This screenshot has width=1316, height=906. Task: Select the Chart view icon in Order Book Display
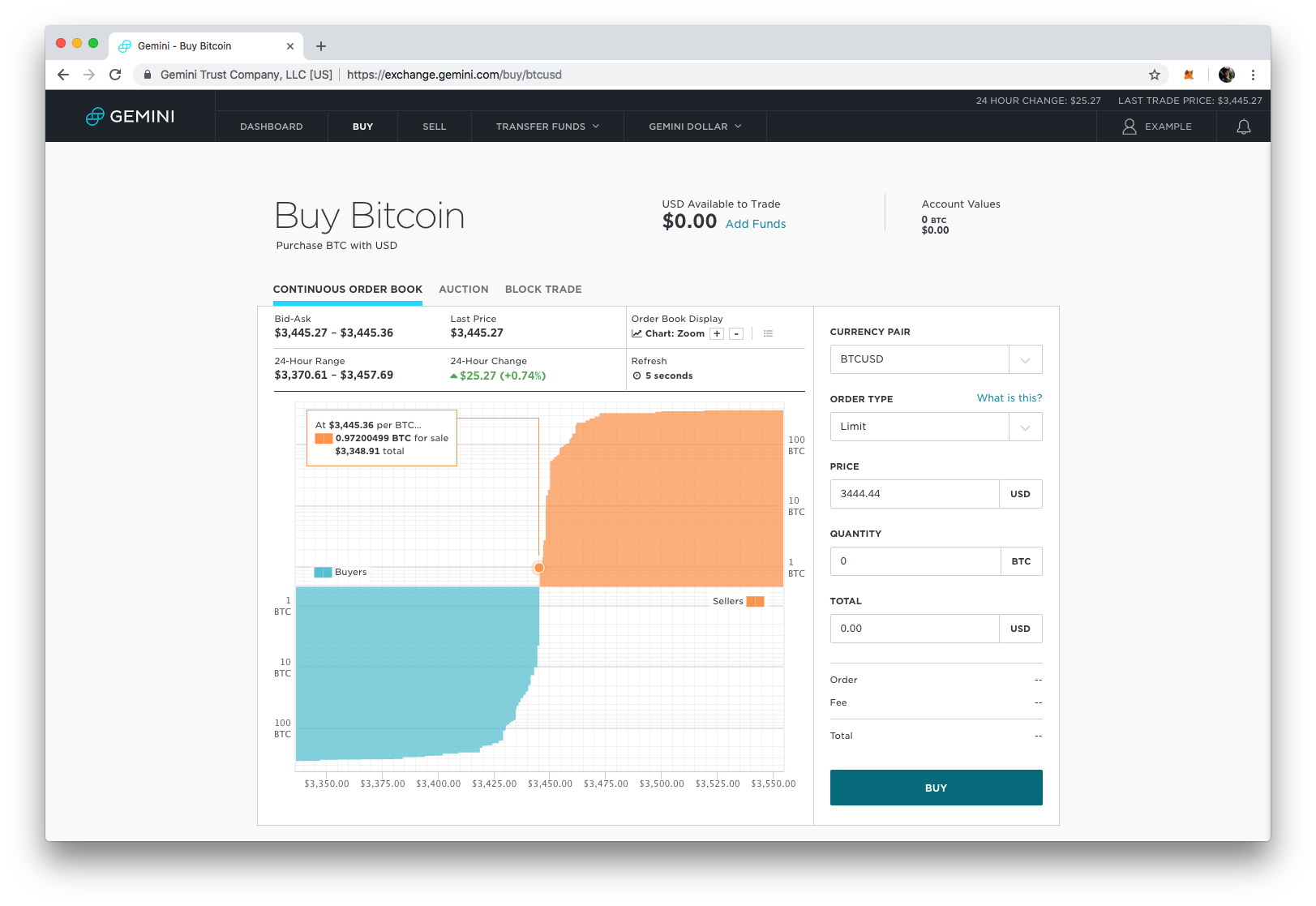coord(637,333)
